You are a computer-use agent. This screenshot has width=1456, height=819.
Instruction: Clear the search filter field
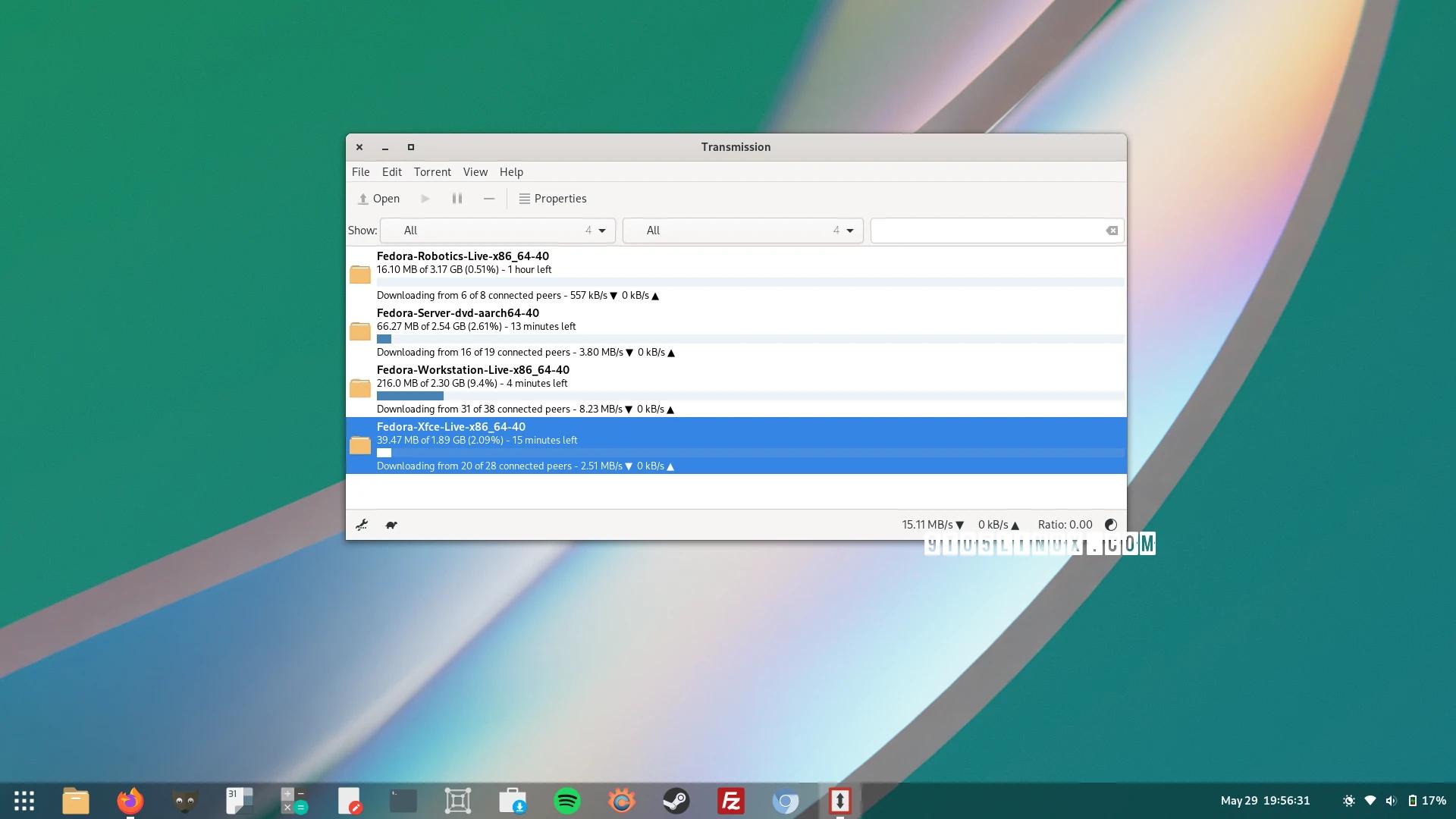pos(1112,231)
